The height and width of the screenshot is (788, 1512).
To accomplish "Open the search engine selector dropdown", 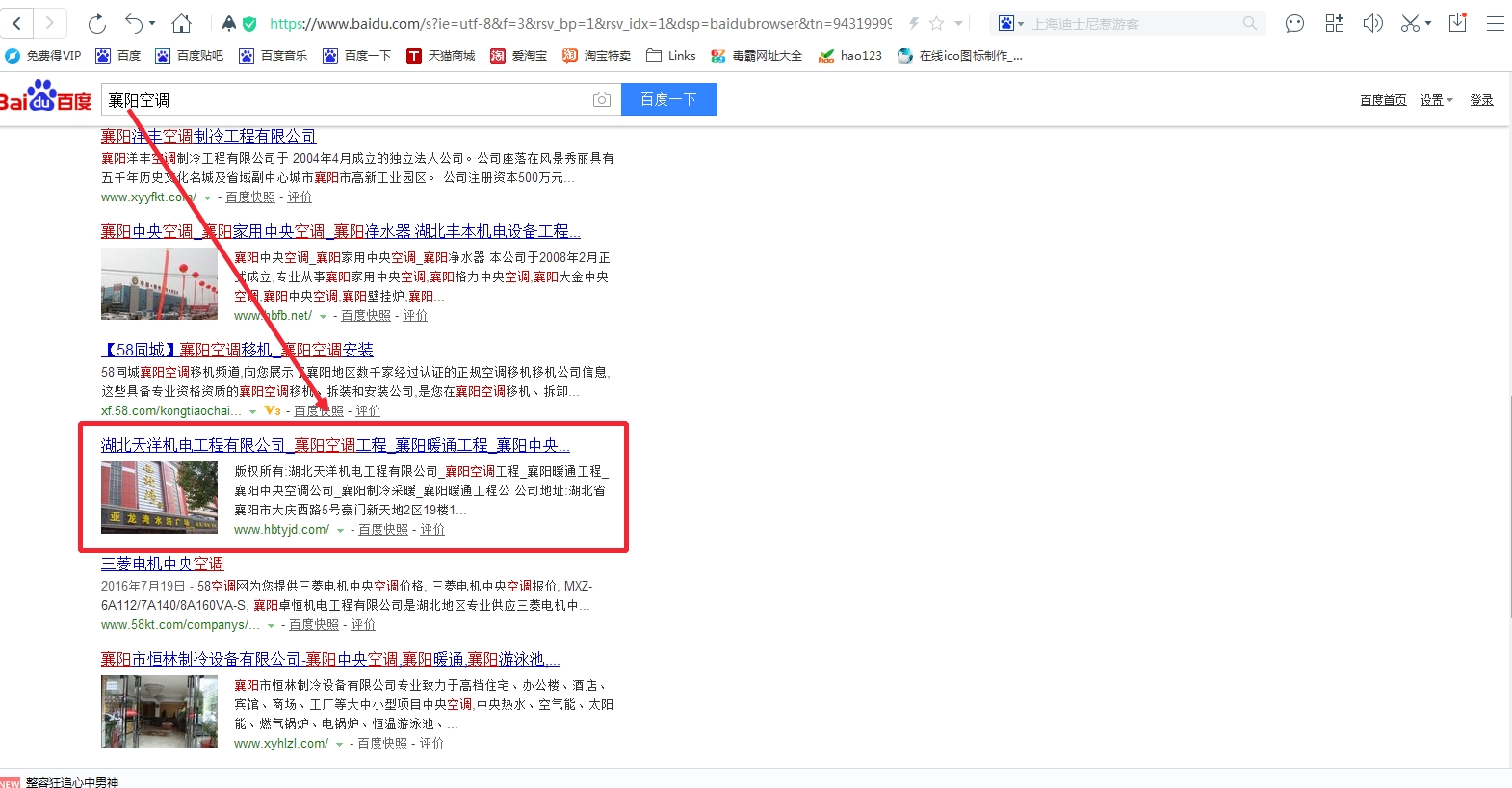I will pyautogui.click(x=1010, y=23).
